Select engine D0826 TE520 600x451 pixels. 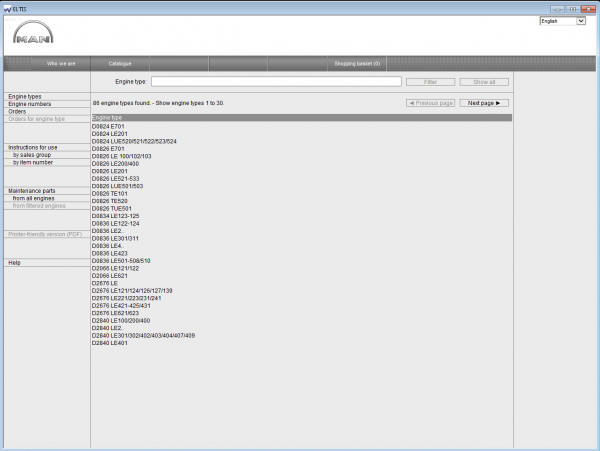click(x=110, y=201)
